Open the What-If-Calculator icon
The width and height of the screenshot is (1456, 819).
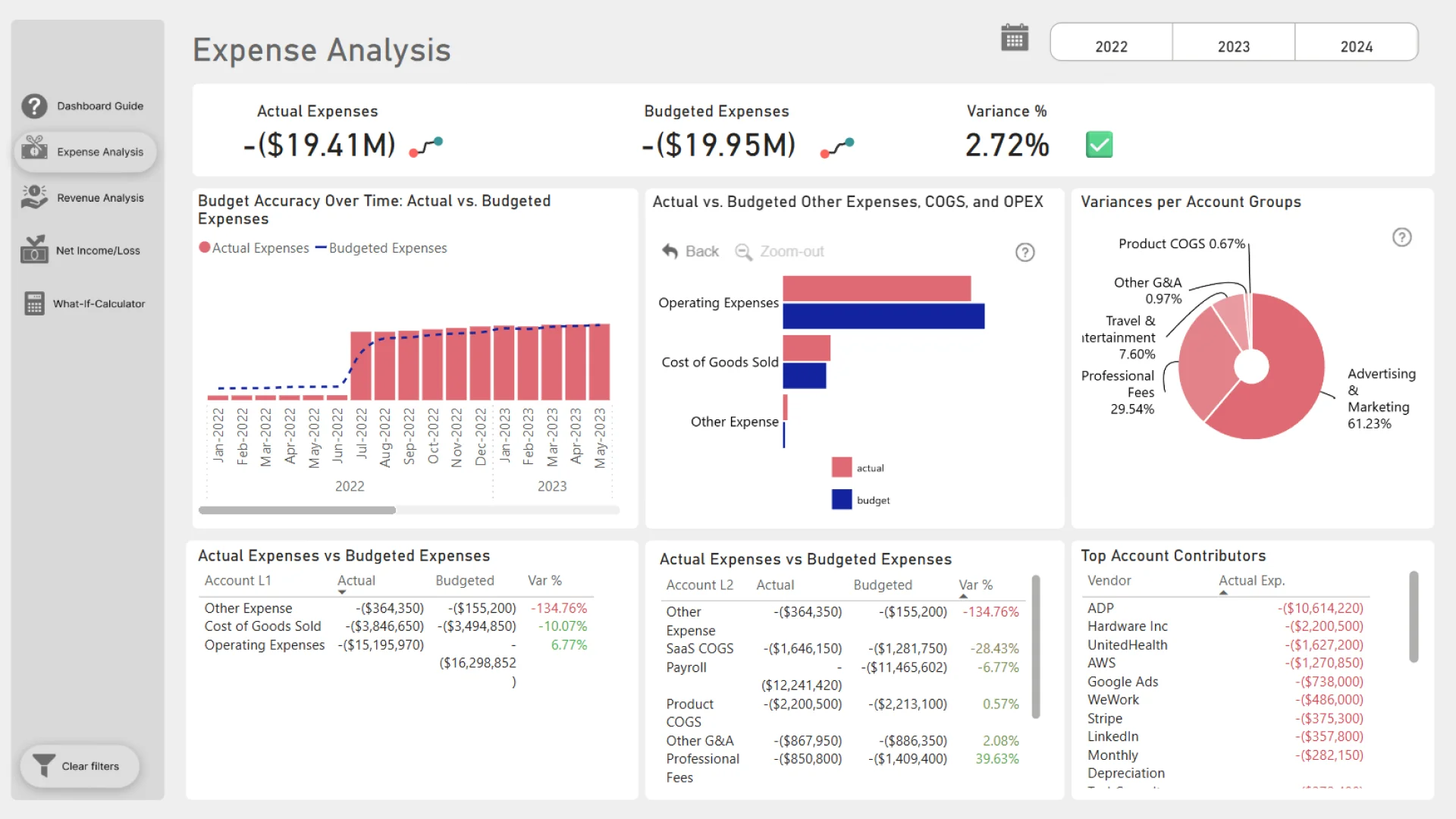coord(34,303)
